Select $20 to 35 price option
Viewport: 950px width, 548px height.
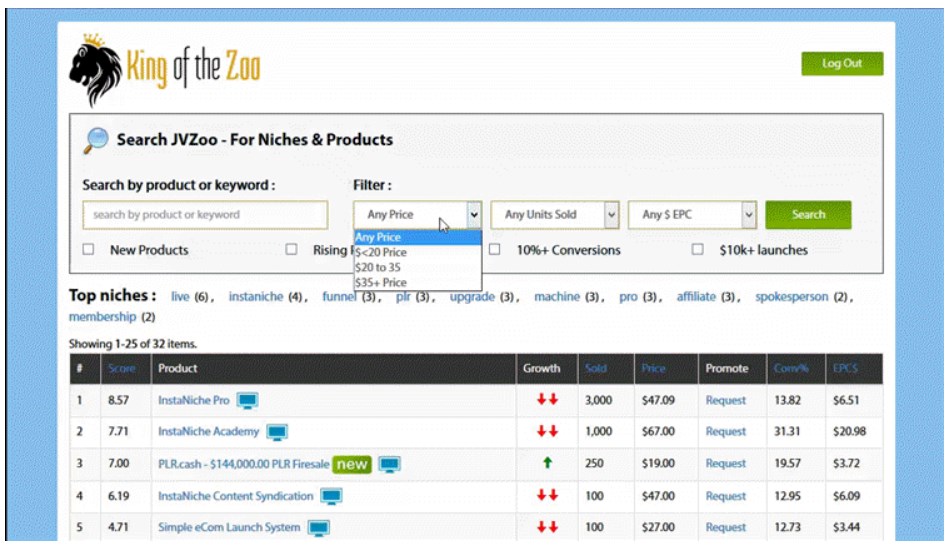[417, 267]
